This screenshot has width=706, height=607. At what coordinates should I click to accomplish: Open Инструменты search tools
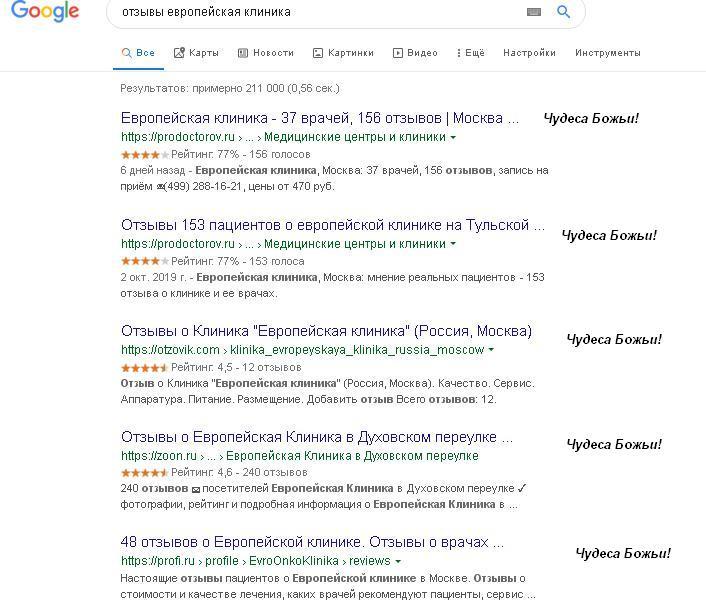608,53
